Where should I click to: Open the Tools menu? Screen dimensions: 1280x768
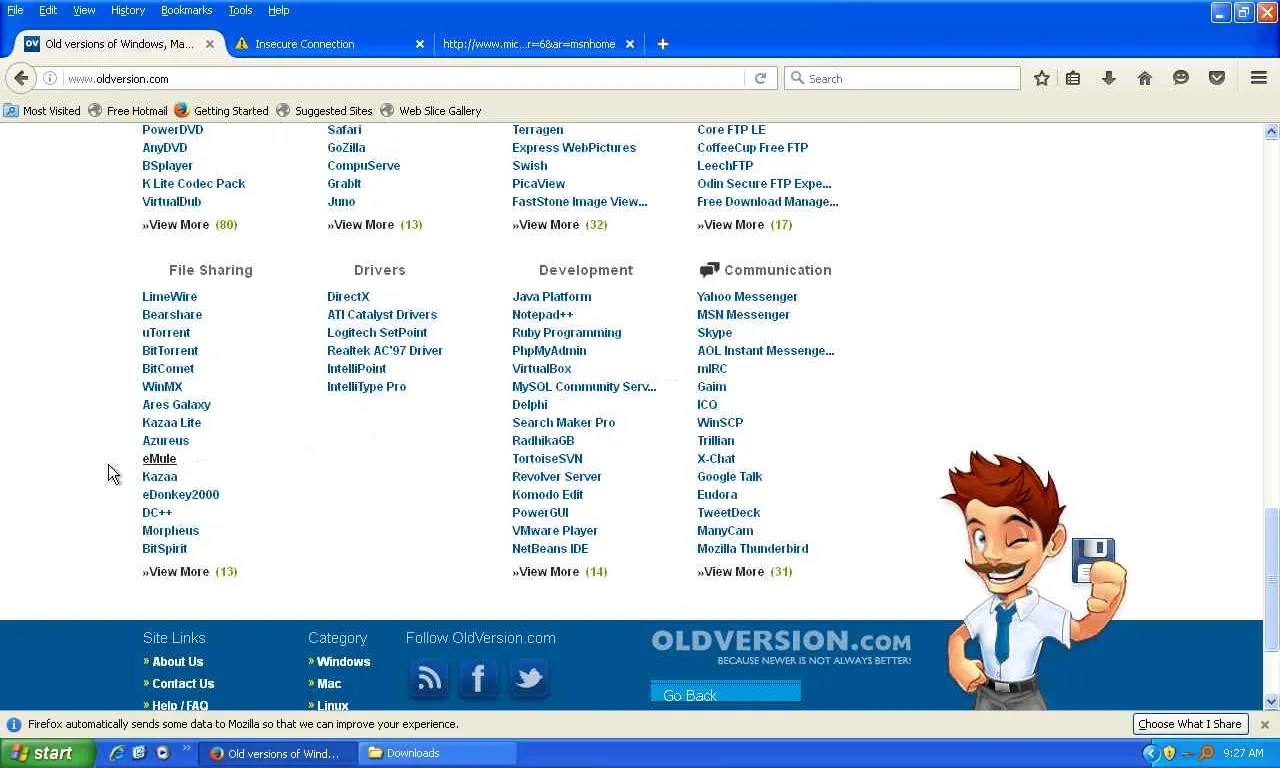pos(240,10)
